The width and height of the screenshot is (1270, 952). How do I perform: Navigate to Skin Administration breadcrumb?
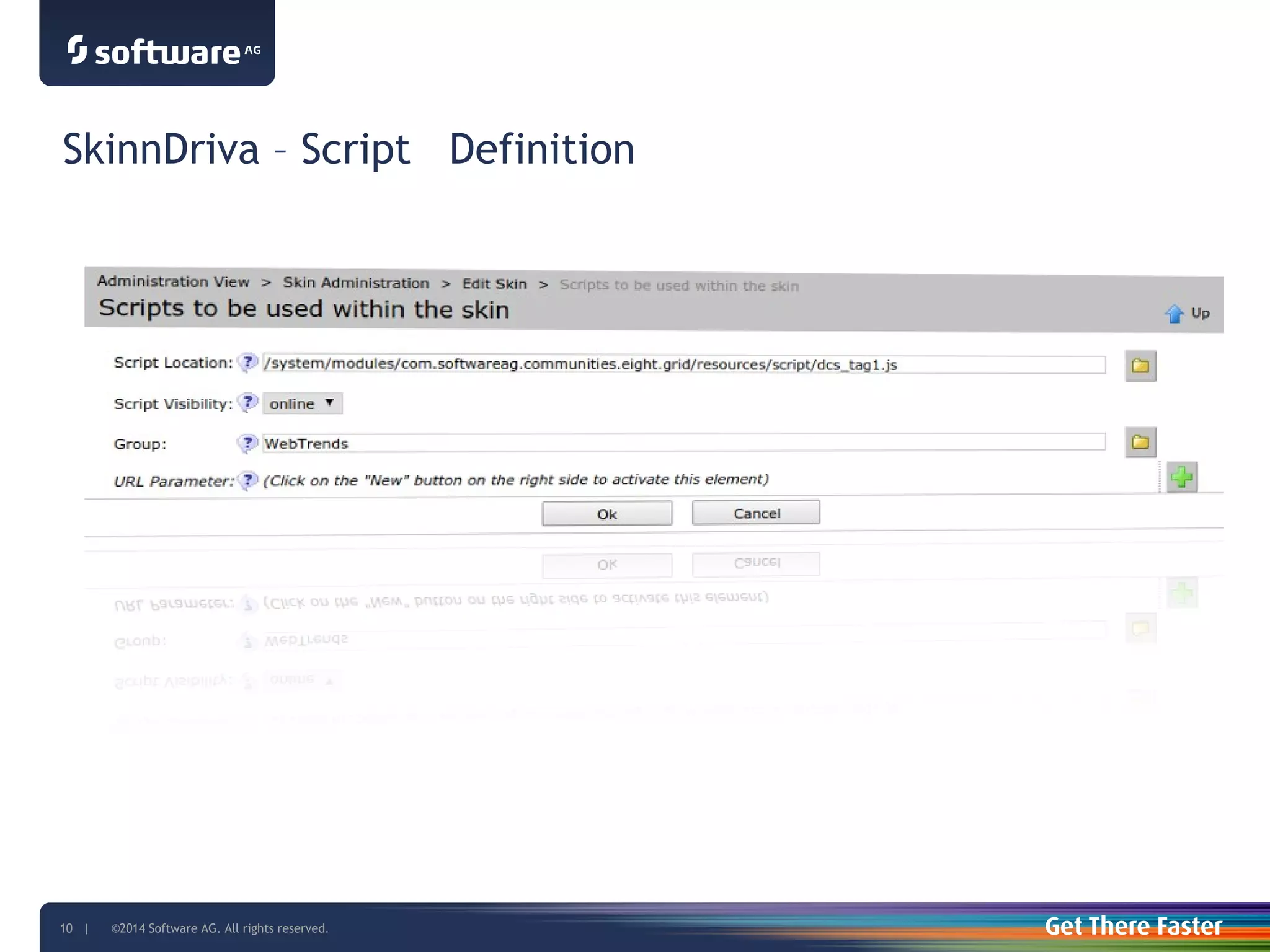(x=355, y=283)
